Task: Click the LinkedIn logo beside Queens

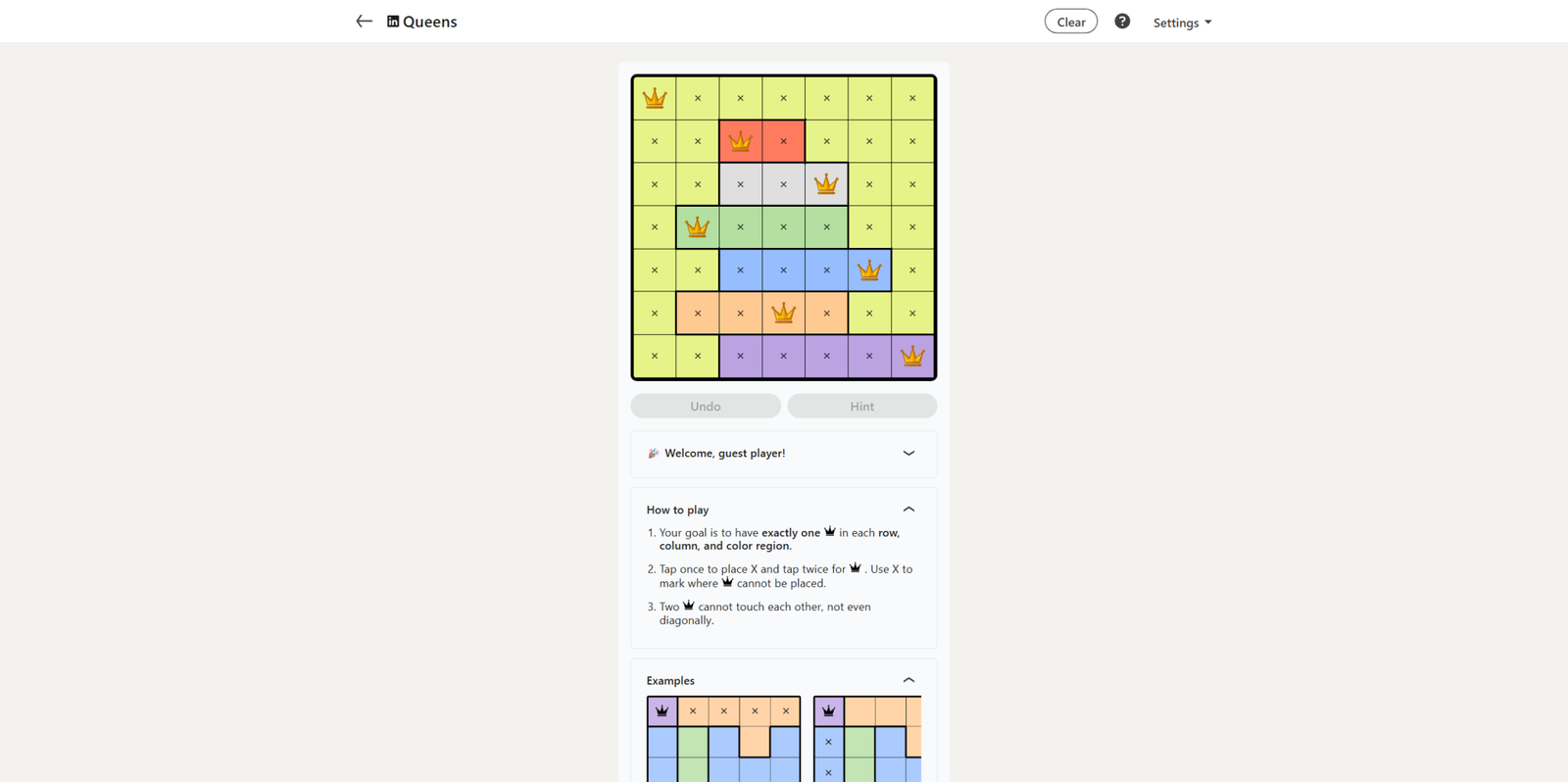Action: 393,22
